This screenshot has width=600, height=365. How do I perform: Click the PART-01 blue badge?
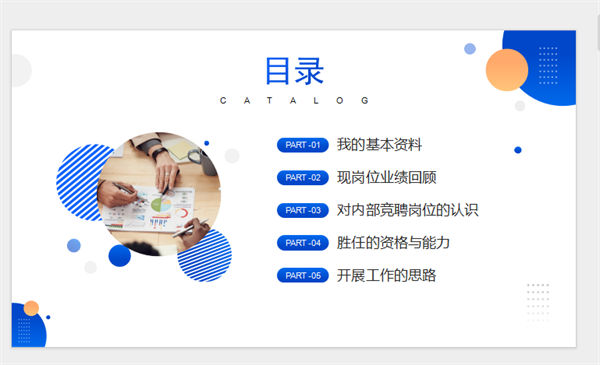point(303,145)
